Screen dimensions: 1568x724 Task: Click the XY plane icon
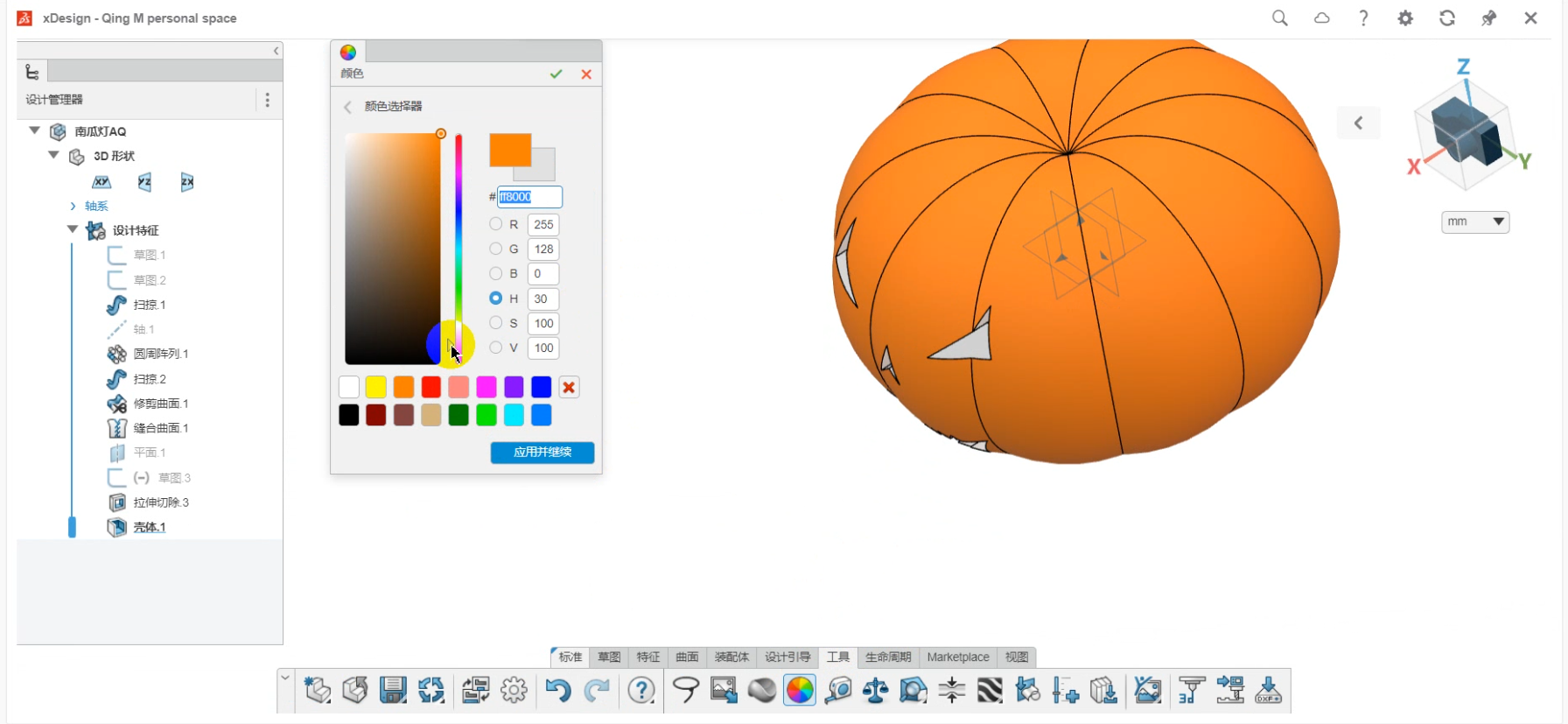click(101, 182)
